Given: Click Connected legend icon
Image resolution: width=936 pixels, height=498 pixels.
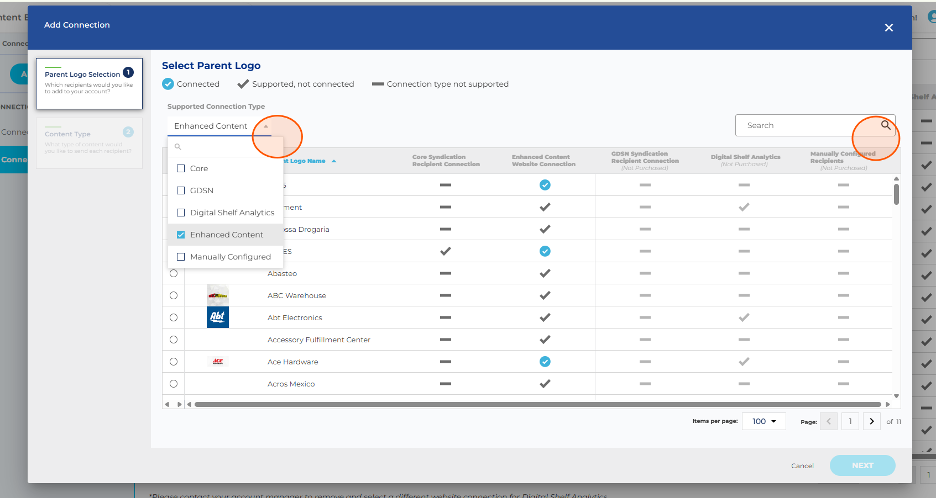Looking at the screenshot, I should click(x=168, y=84).
